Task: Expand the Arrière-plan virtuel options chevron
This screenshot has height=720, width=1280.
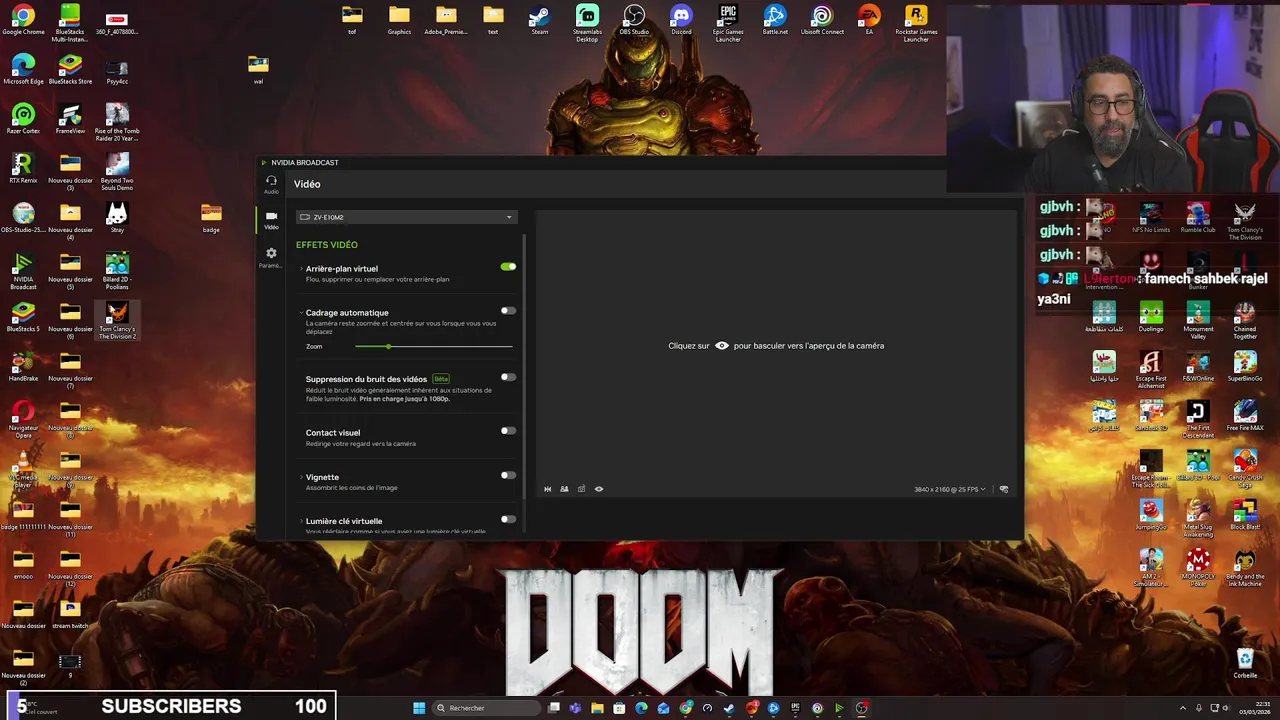Action: click(x=301, y=269)
